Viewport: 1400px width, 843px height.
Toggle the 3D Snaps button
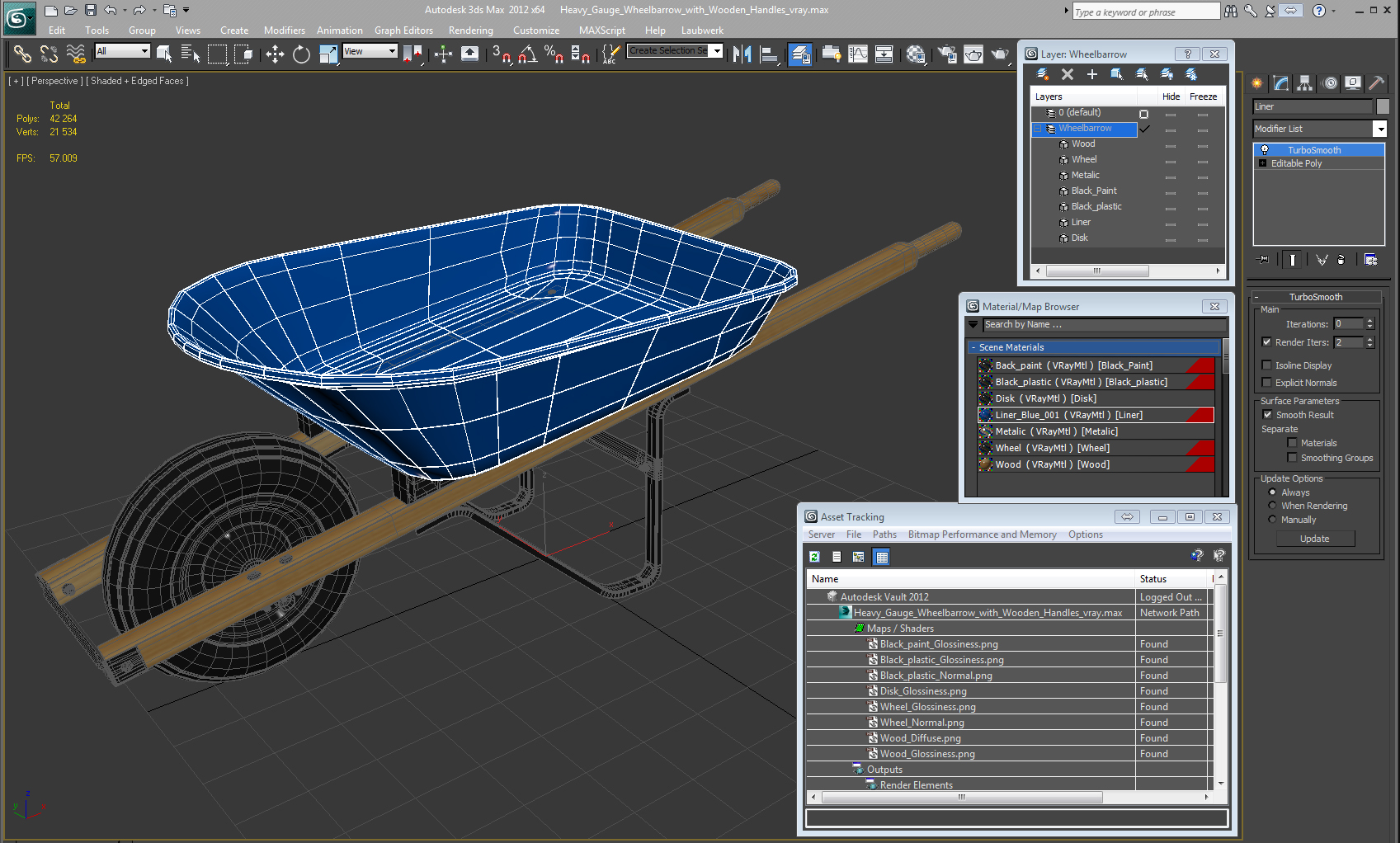[501, 54]
